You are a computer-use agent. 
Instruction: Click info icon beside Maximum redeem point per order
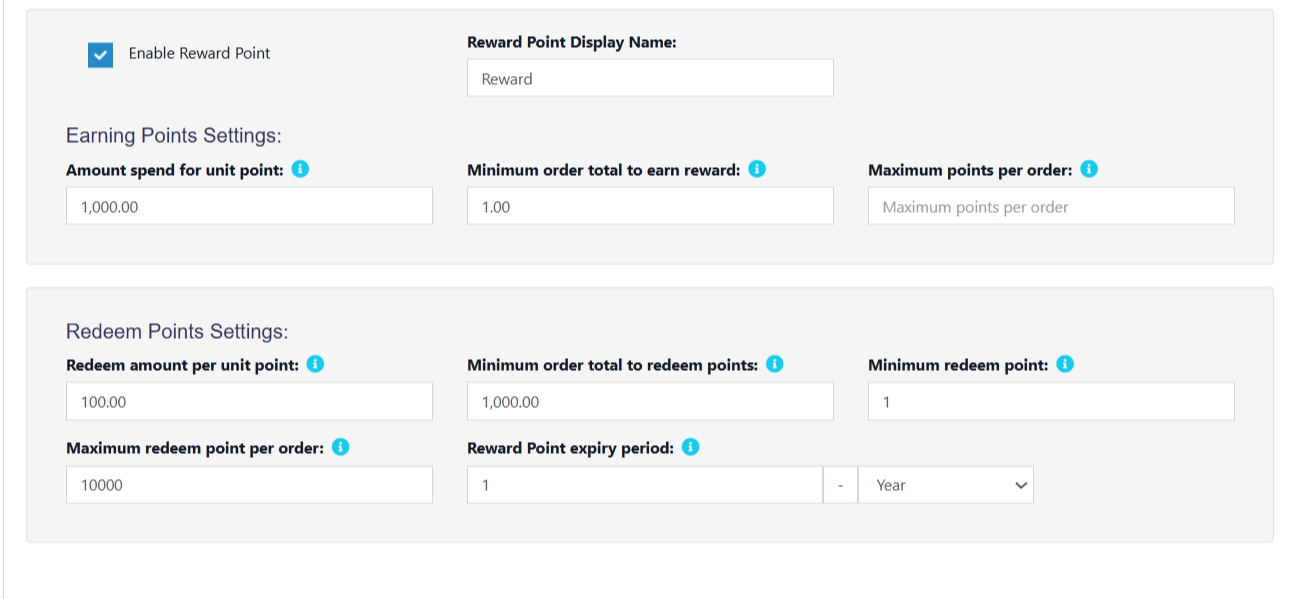pyautogui.click(x=340, y=447)
